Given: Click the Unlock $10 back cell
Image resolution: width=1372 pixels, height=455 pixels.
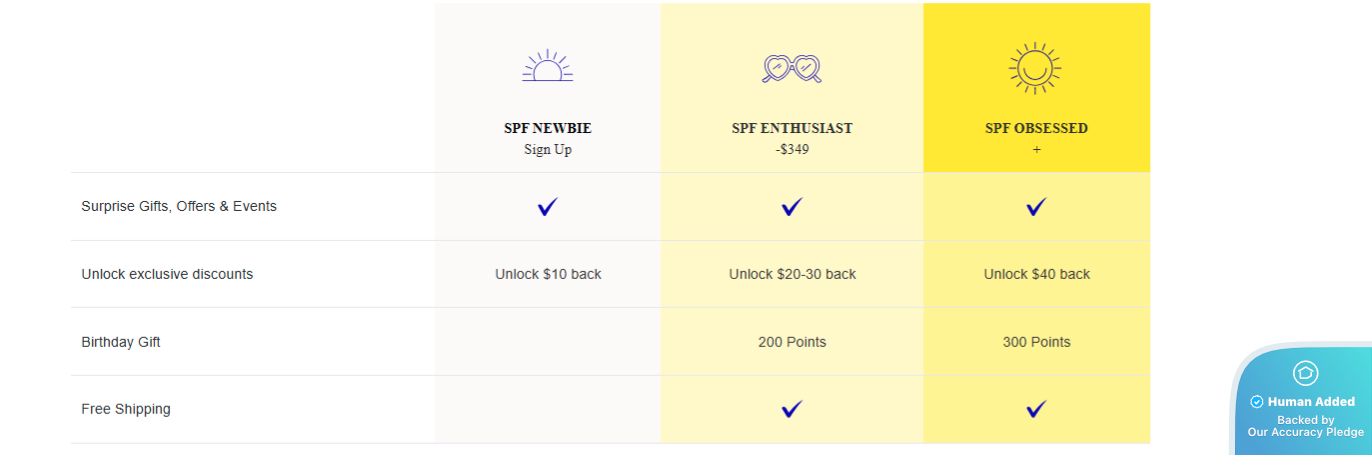Looking at the screenshot, I should click(x=548, y=274).
